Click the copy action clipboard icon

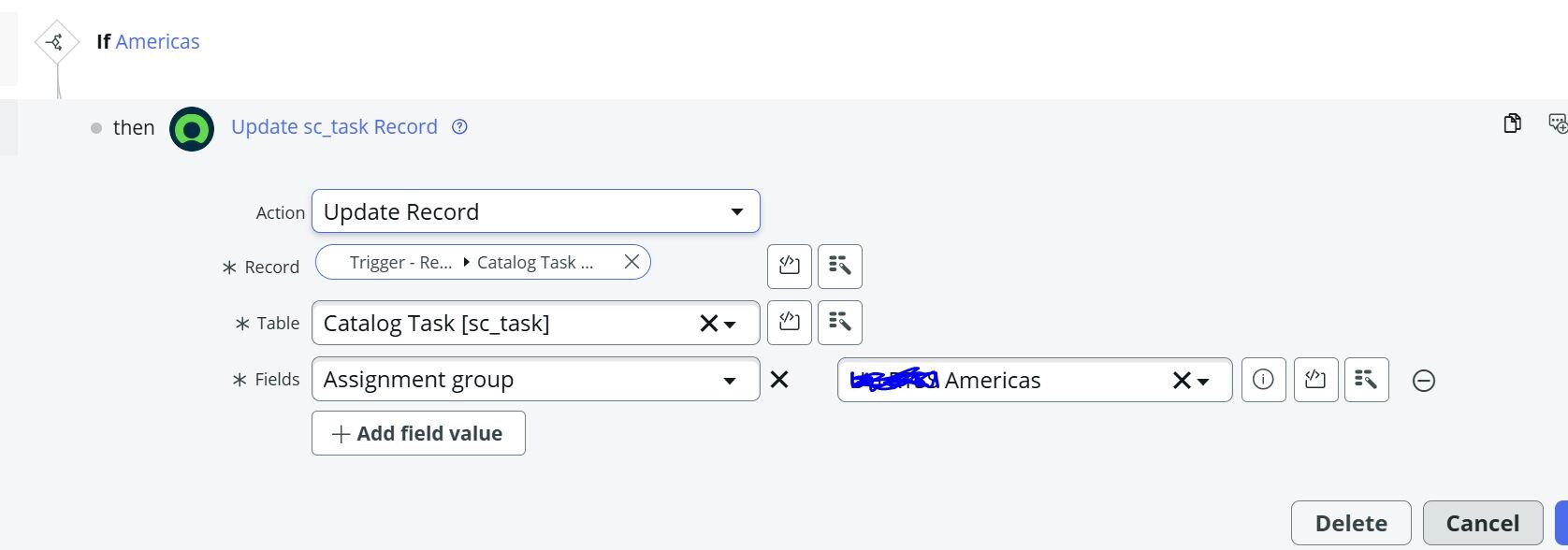pos(1512,123)
